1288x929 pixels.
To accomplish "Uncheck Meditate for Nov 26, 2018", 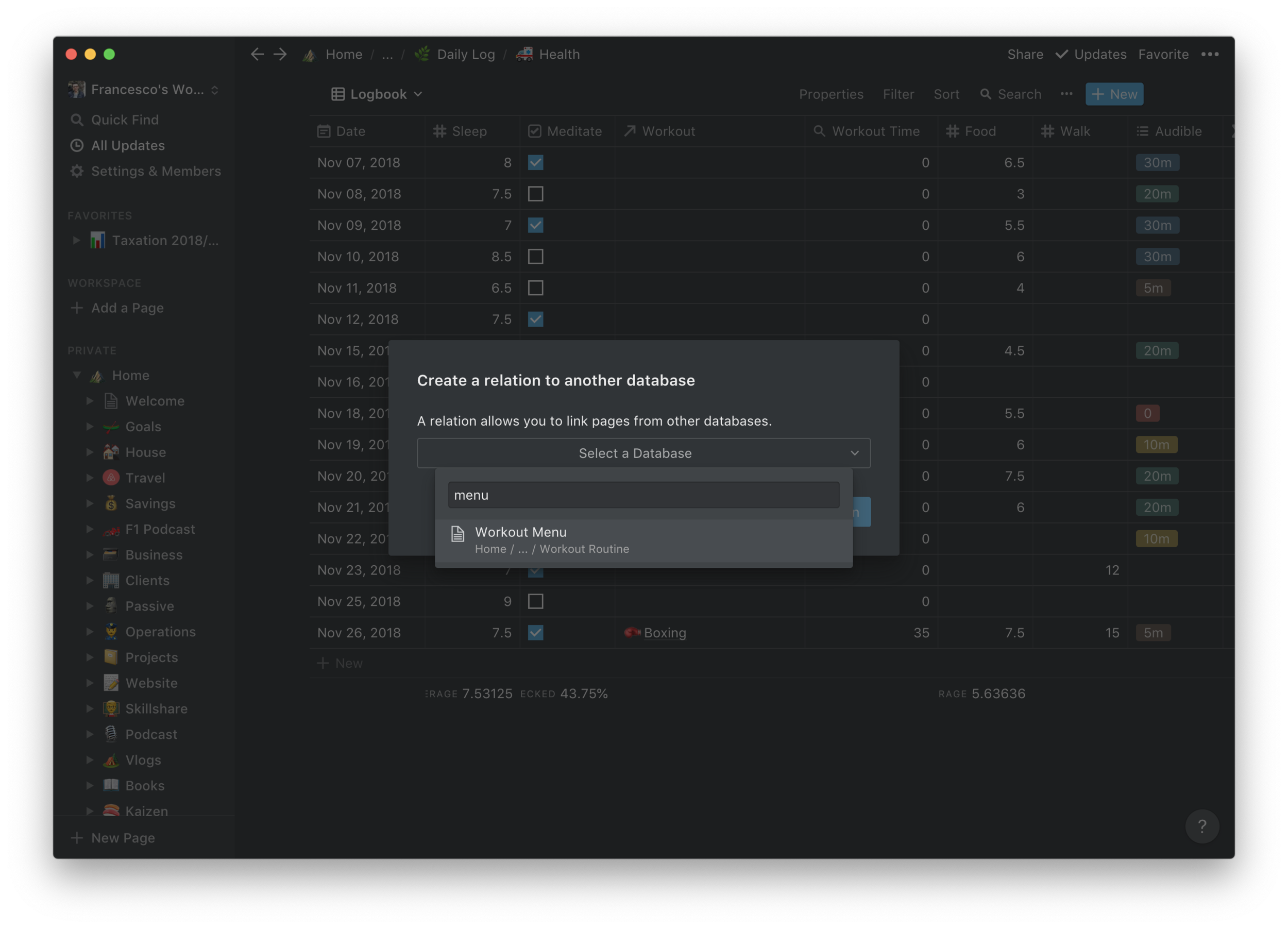I will tap(535, 632).
